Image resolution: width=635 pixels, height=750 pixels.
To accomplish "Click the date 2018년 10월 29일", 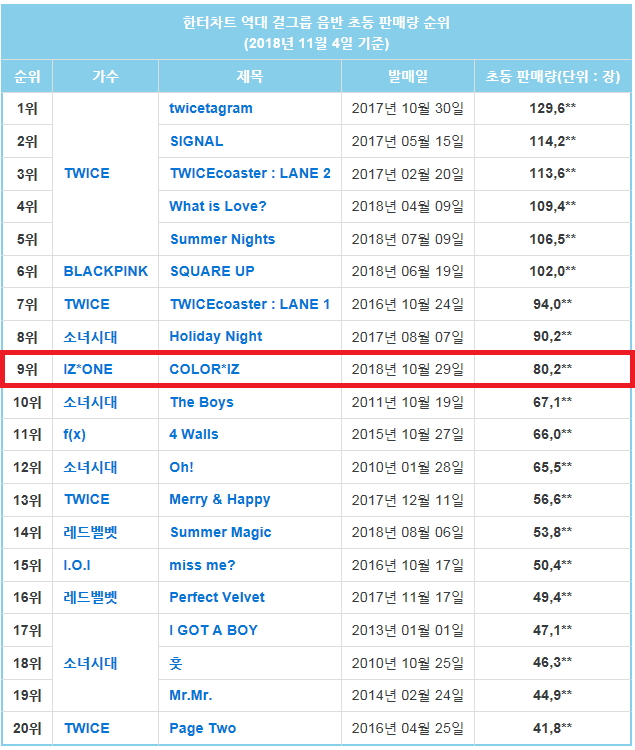I will (408, 369).
